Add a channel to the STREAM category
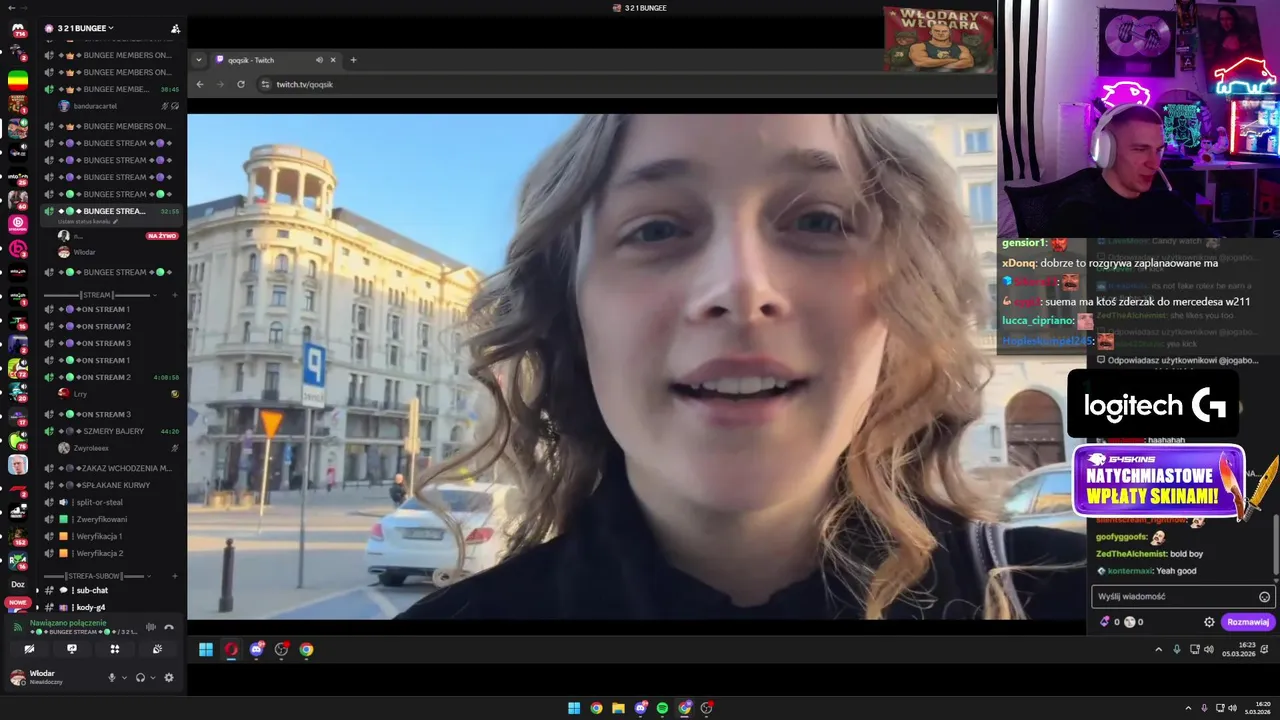This screenshot has width=1280, height=720. [x=175, y=295]
